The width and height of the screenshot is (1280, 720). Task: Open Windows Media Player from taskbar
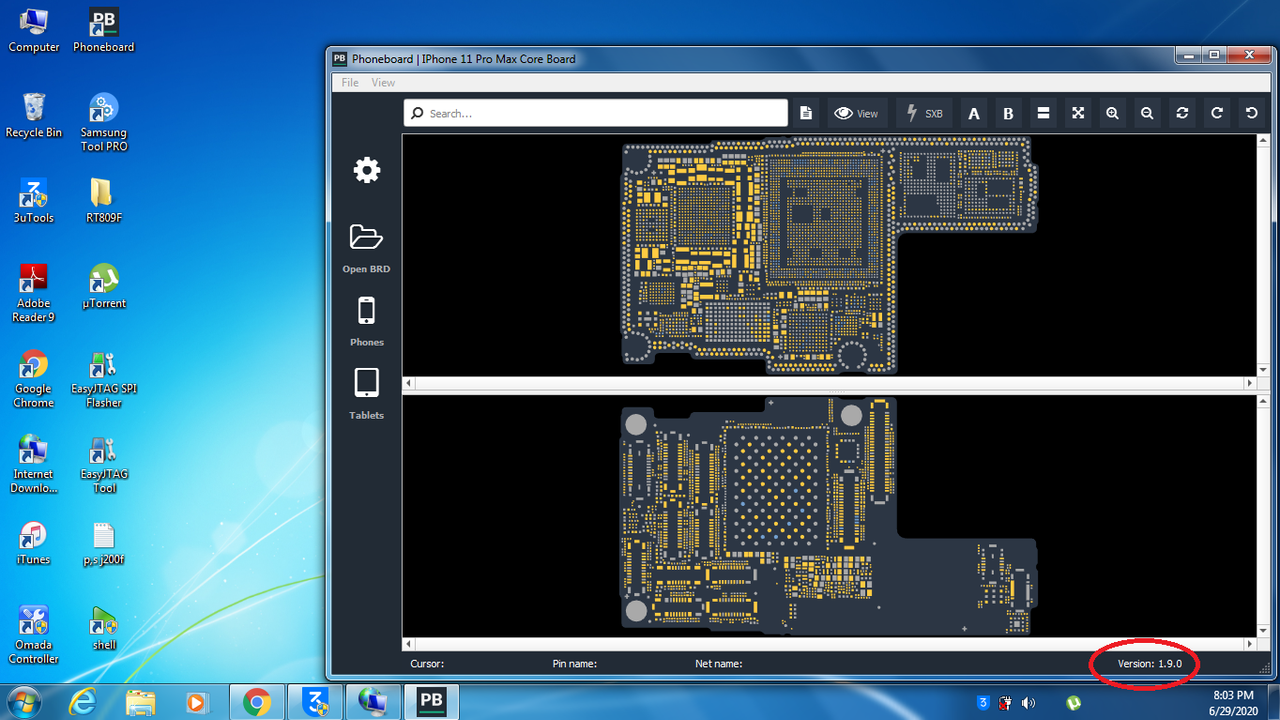198,702
